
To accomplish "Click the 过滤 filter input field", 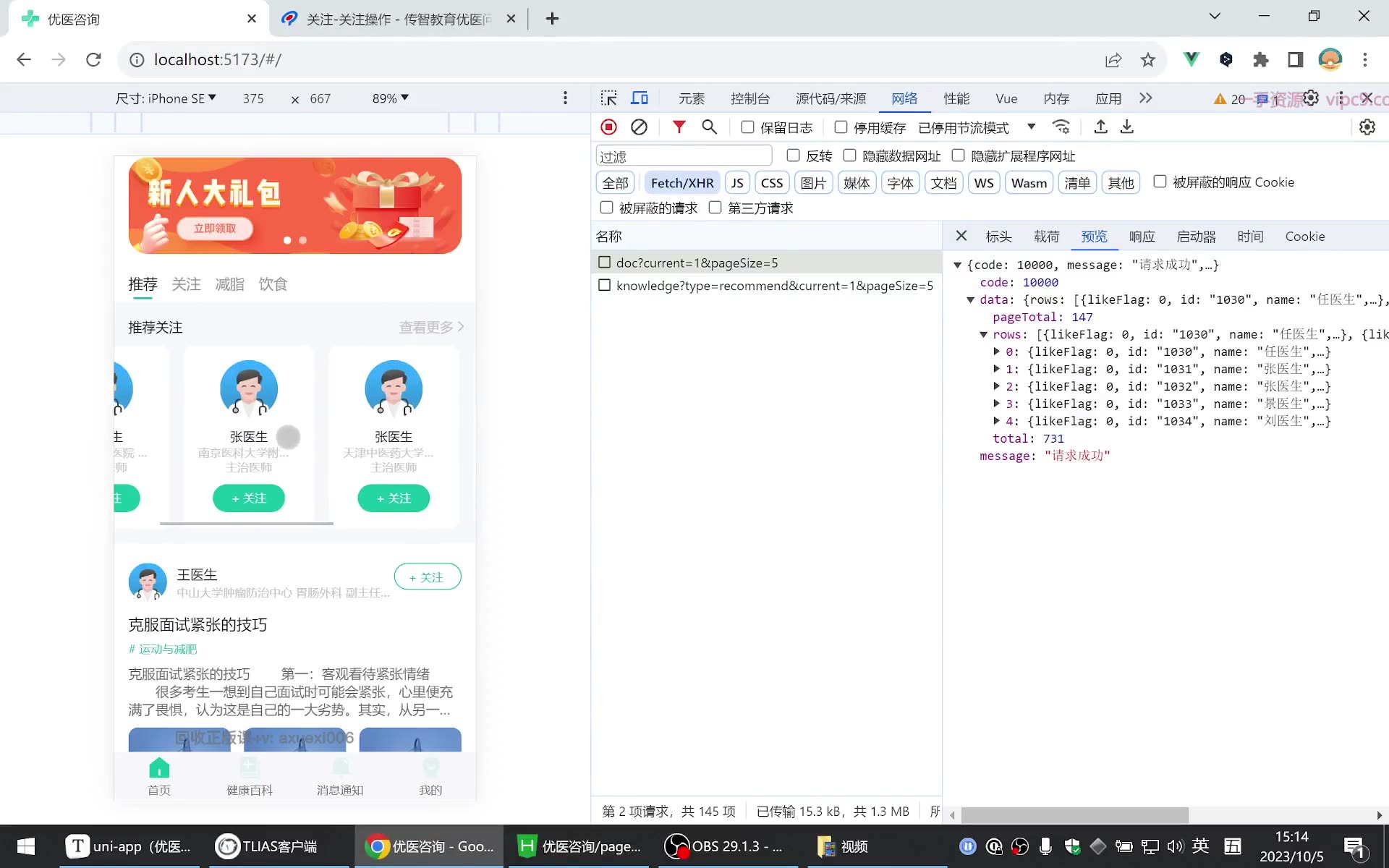I will (x=684, y=156).
